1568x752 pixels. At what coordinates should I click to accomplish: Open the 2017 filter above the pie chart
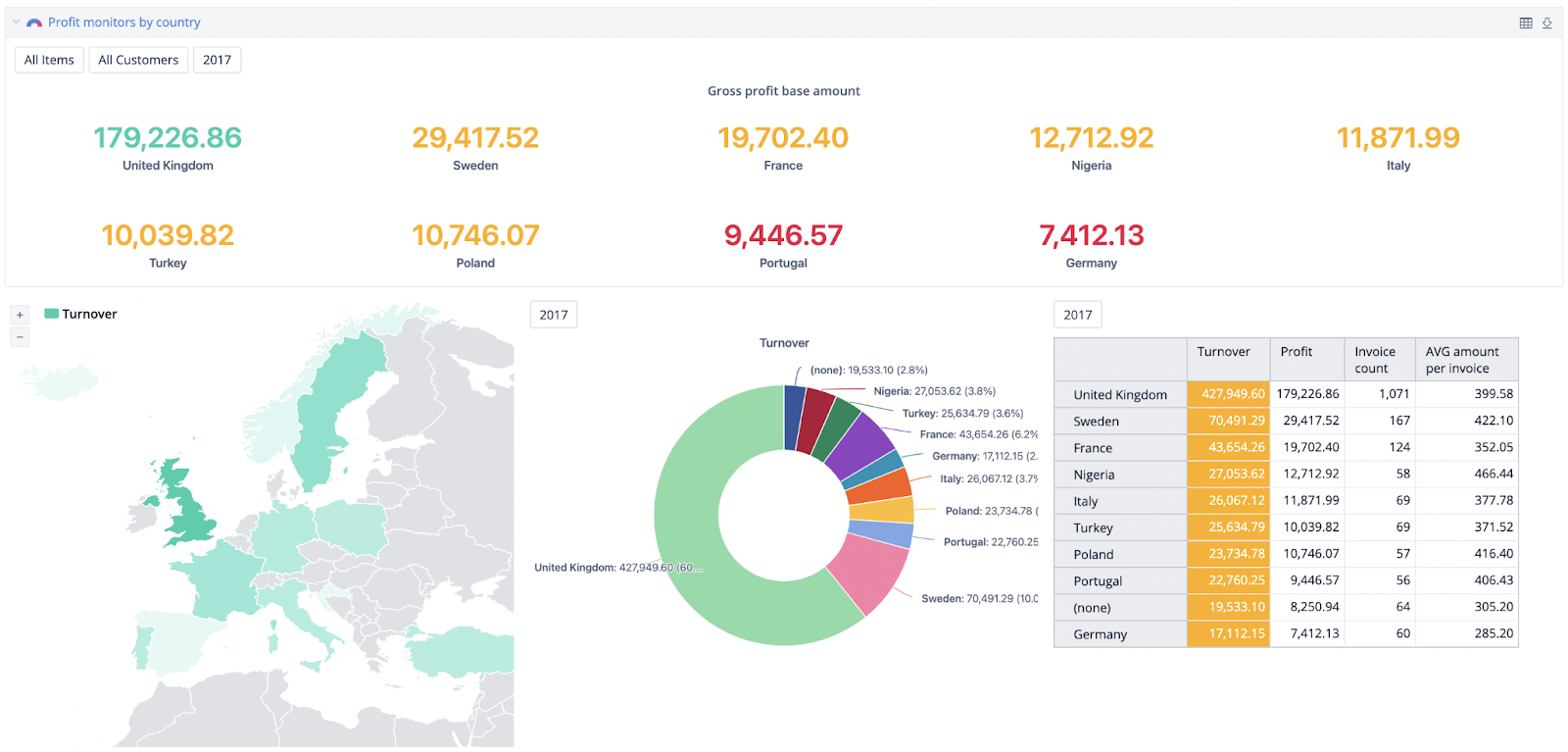[x=554, y=315]
